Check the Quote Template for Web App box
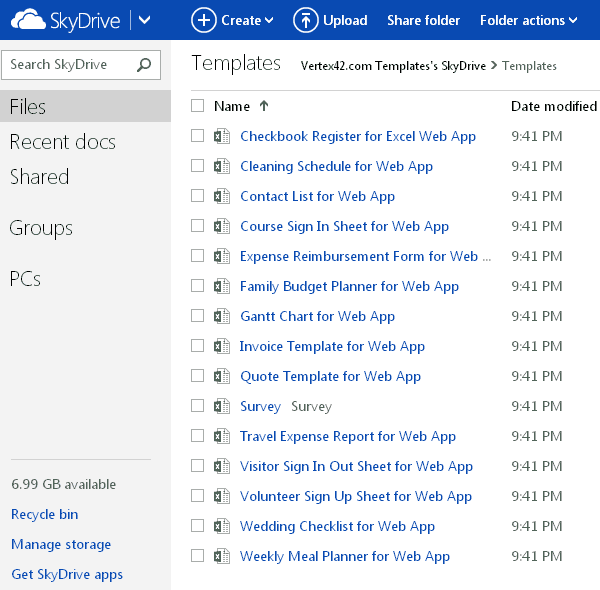Screen dimensions: 600x590 pyautogui.click(x=197, y=376)
